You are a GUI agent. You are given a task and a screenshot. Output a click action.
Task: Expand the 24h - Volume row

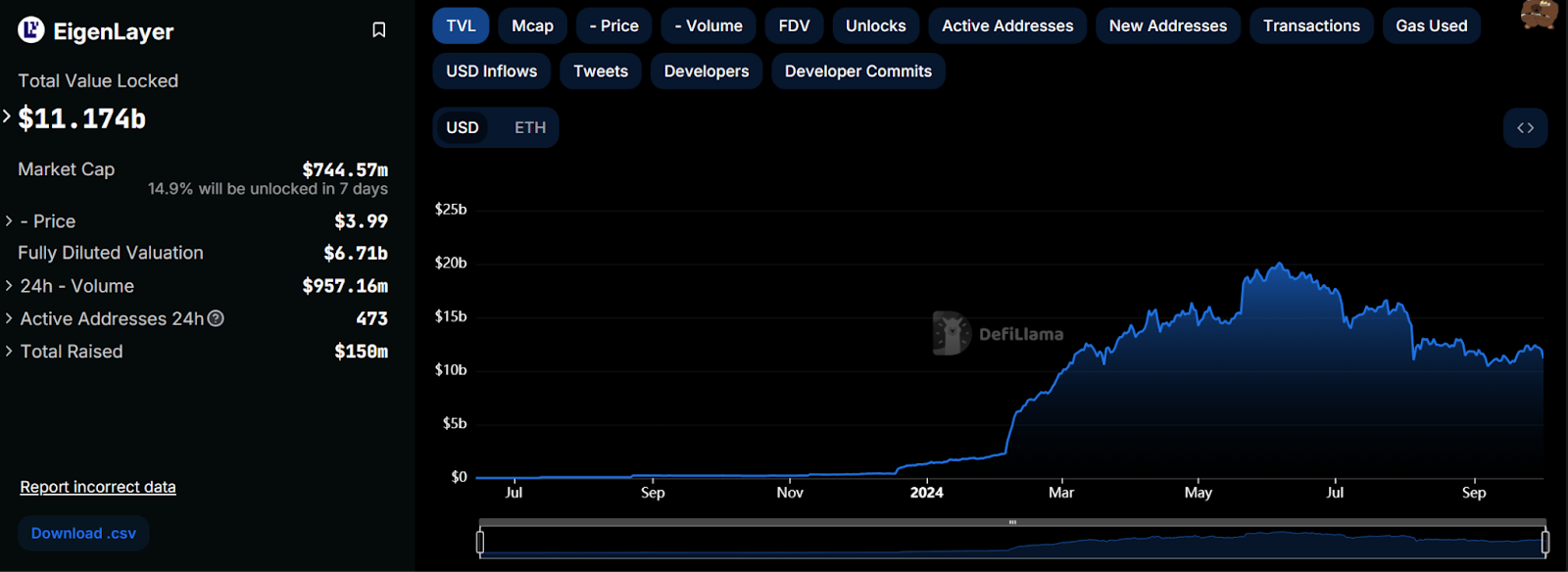tap(196, 286)
